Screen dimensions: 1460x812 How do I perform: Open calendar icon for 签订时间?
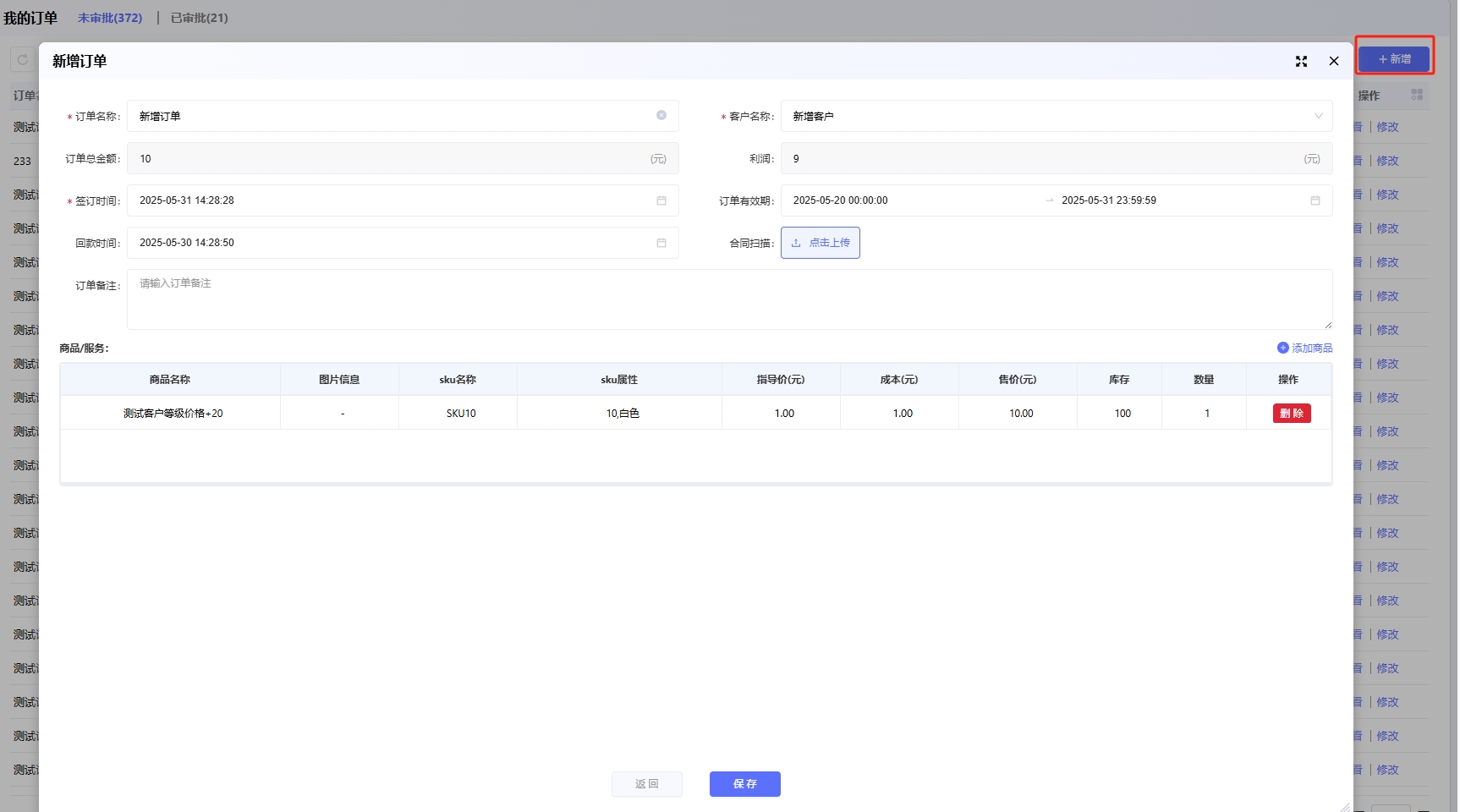661,200
